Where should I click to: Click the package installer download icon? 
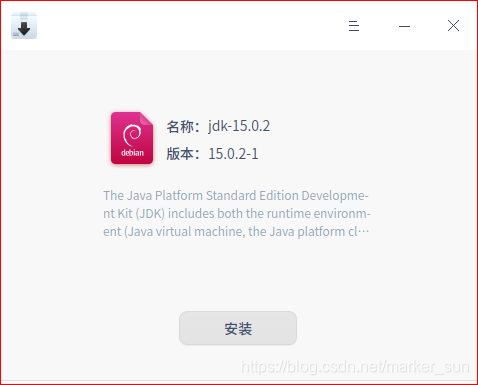[x=24, y=26]
